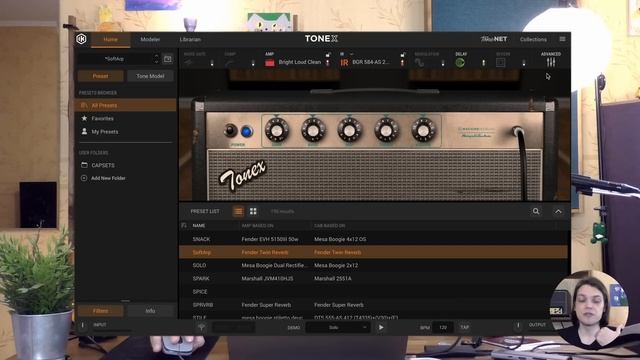Toggle the Reverb on/off switch
Screen dimensions: 640x360
point(524,63)
